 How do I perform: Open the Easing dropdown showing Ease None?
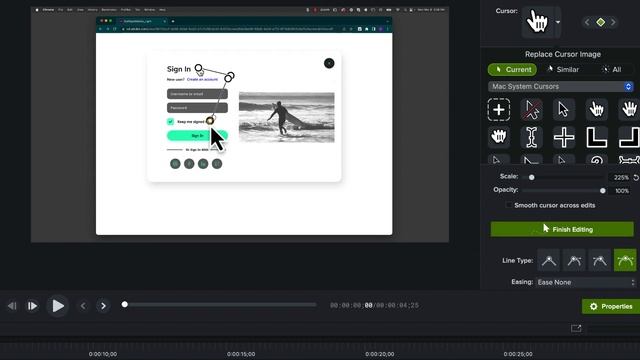(x=586, y=282)
